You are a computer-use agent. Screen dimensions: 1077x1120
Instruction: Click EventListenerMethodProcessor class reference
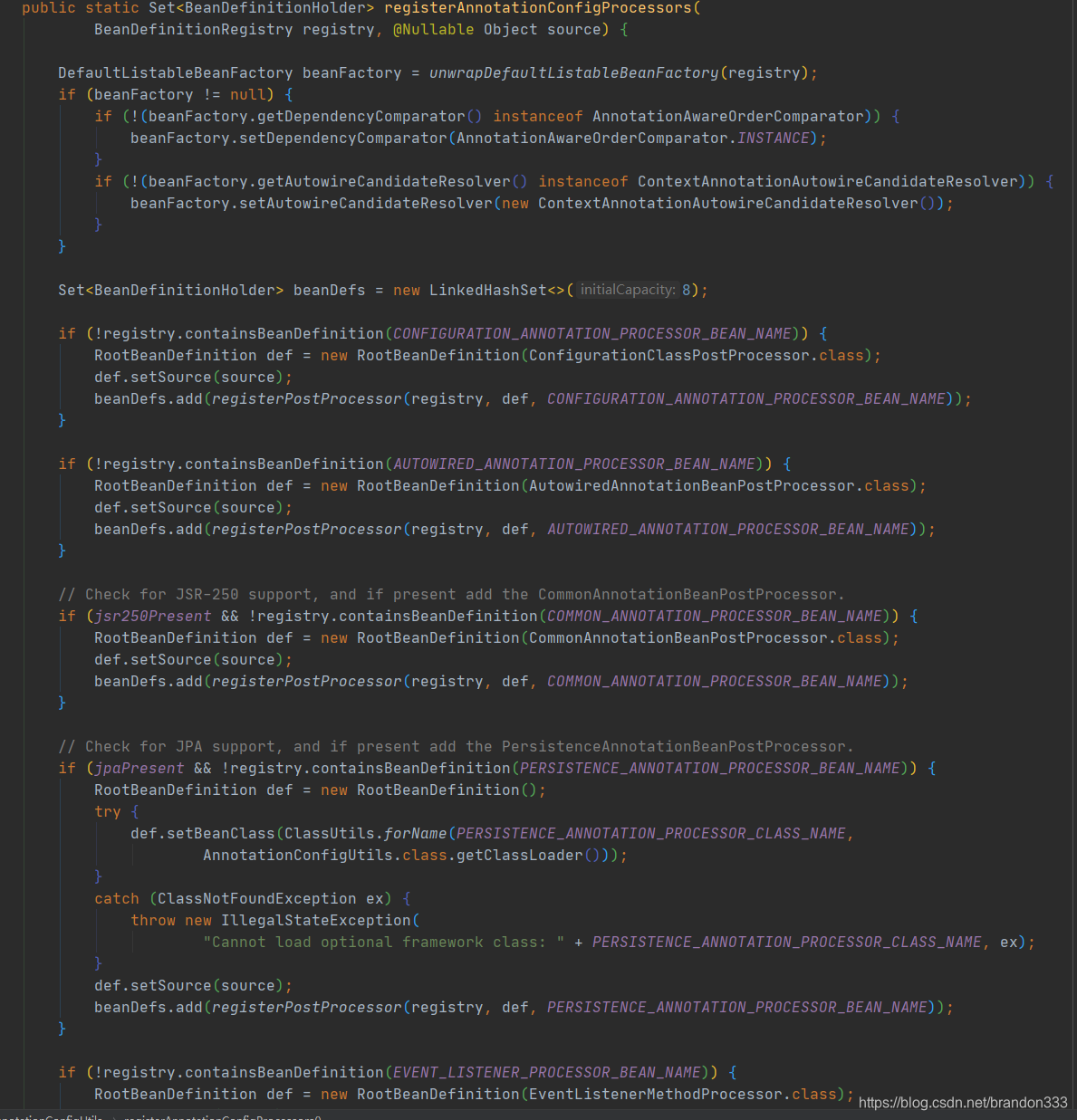click(656, 1095)
